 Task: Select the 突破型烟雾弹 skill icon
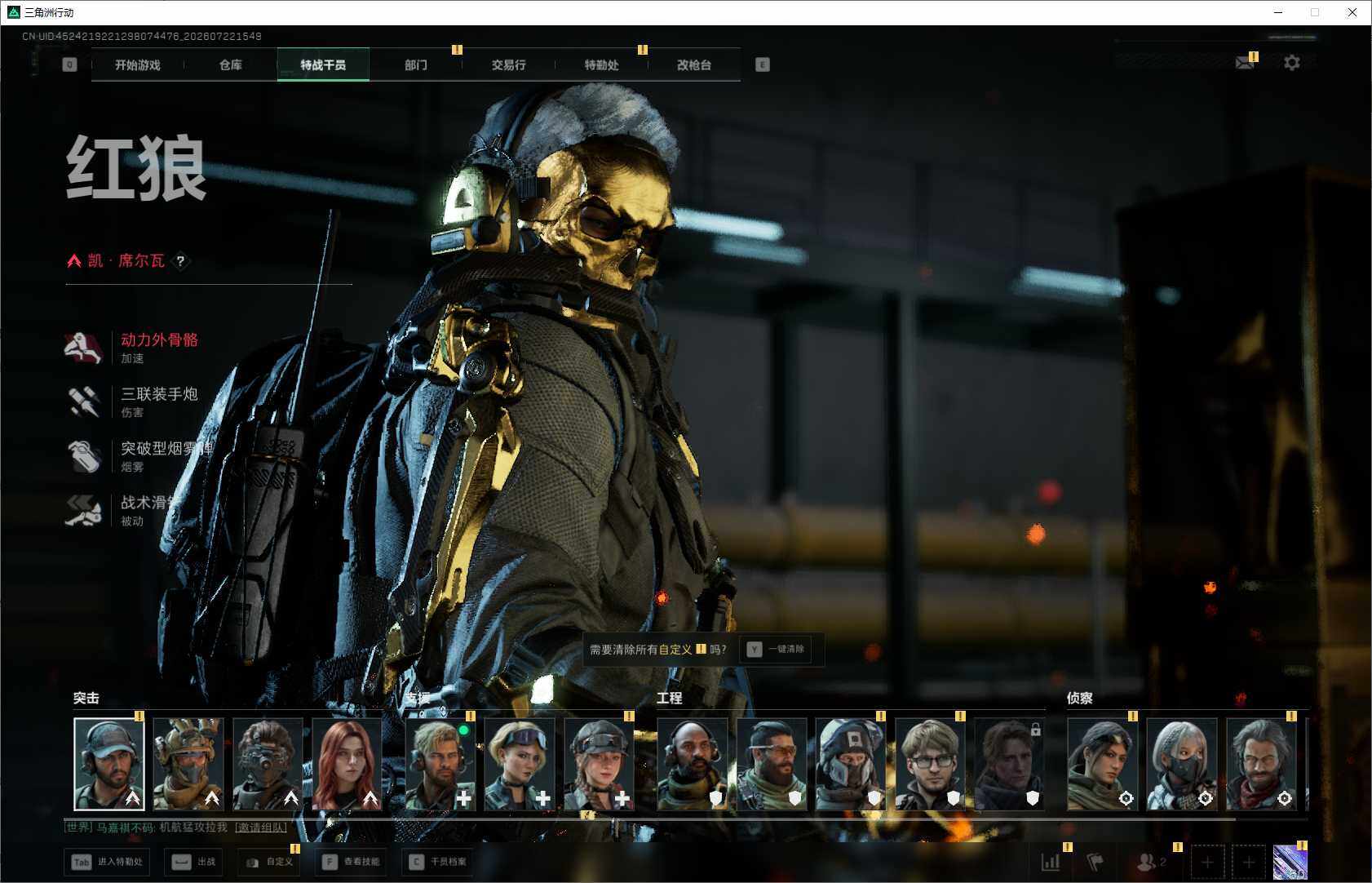coord(83,456)
